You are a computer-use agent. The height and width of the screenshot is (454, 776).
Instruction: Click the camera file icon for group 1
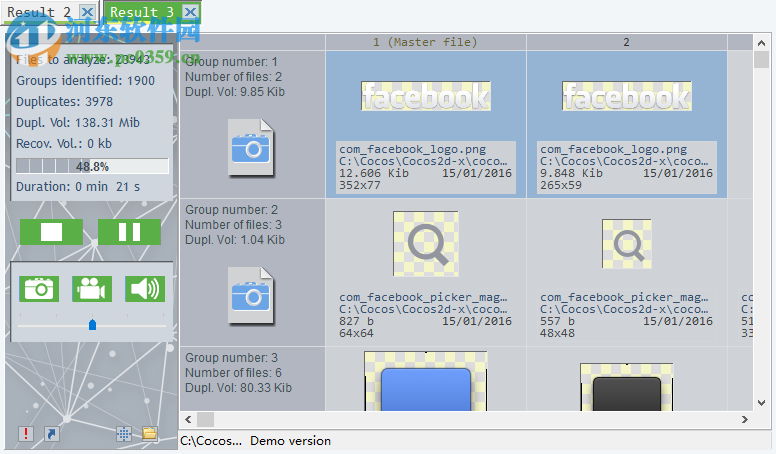tap(251, 148)
